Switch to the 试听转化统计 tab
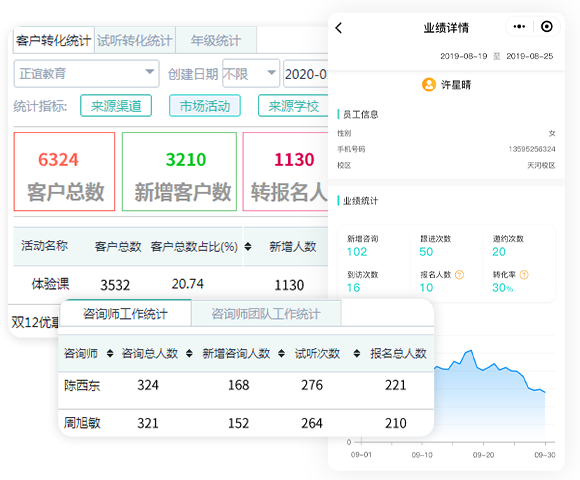580x480 pixels. (135, 40)
